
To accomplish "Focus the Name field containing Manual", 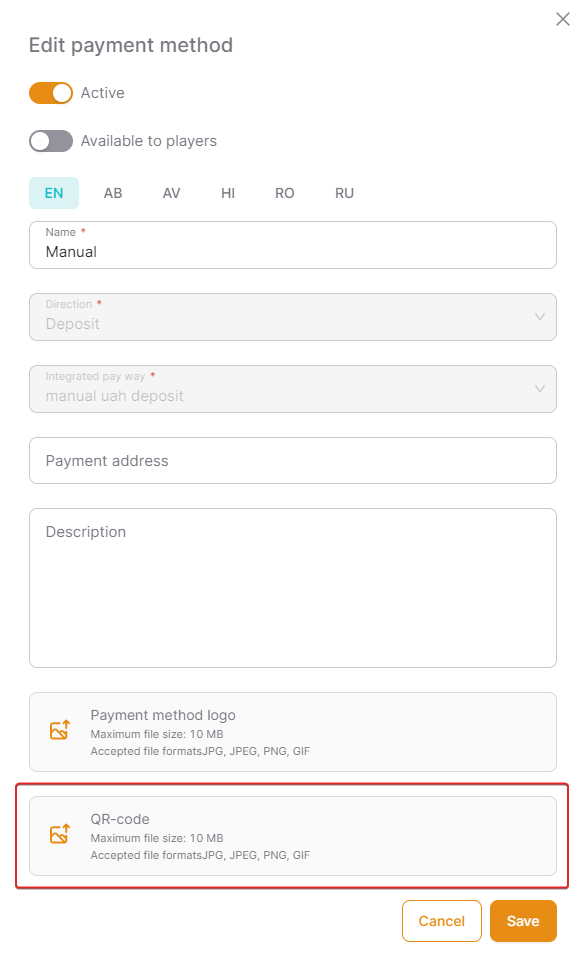I will pyautogui.click(x=293, y=245).
